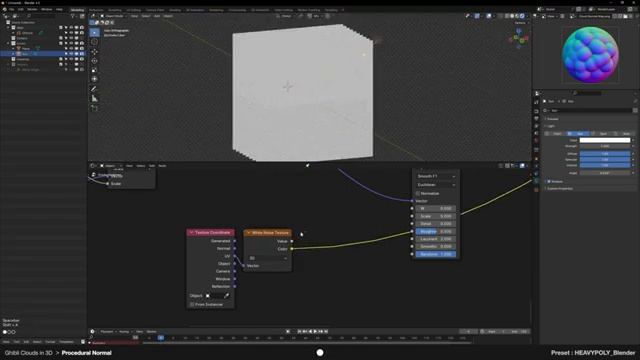Collapse the Texture Coordinate node
Viewport: 640px width, 360px height.
pos(191,233)
